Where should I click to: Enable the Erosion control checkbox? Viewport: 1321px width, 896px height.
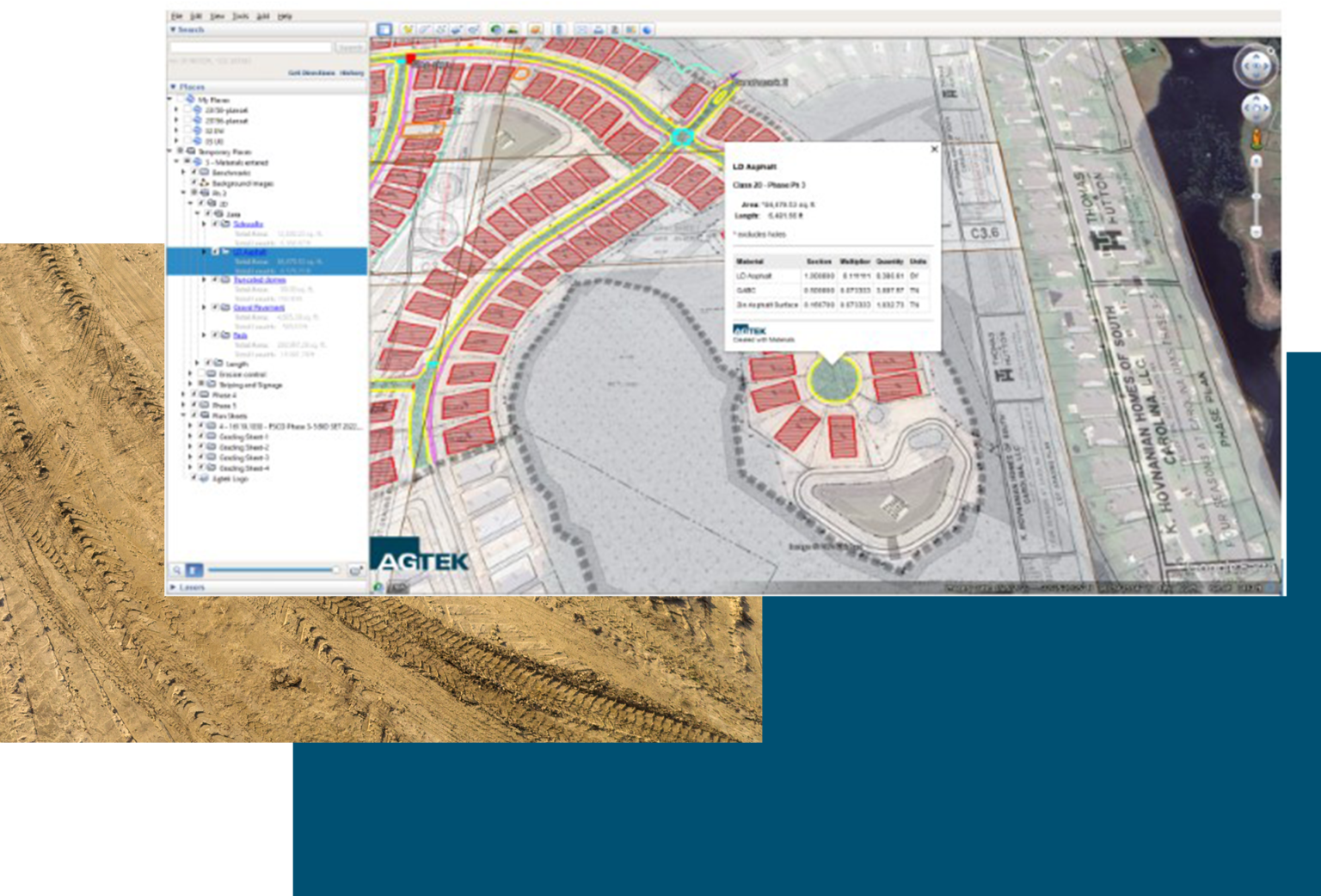tap(200, 375)
